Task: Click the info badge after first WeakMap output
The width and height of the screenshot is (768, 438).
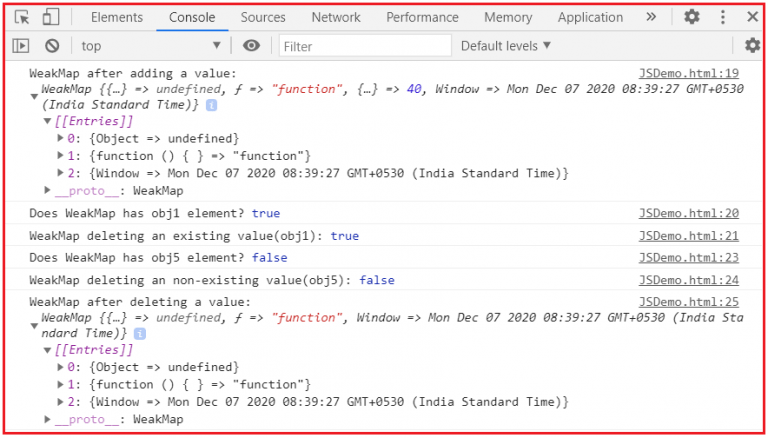Action: 211,105
